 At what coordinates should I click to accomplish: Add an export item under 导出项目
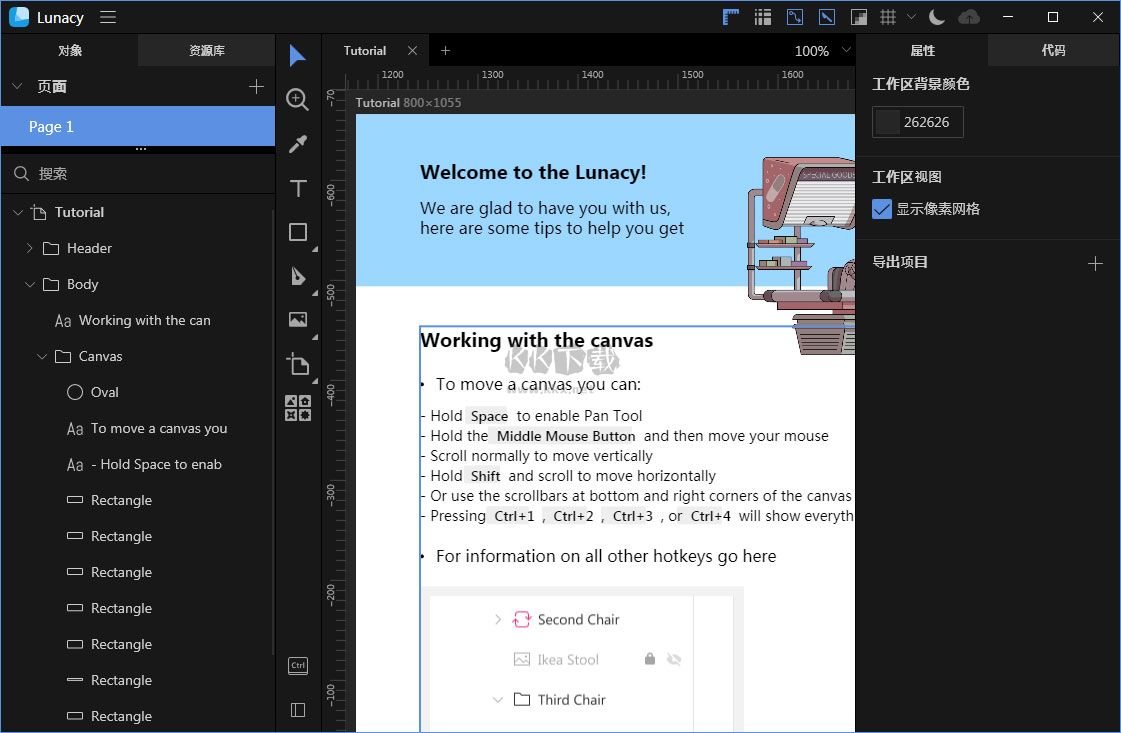(x=1095, y=263)
